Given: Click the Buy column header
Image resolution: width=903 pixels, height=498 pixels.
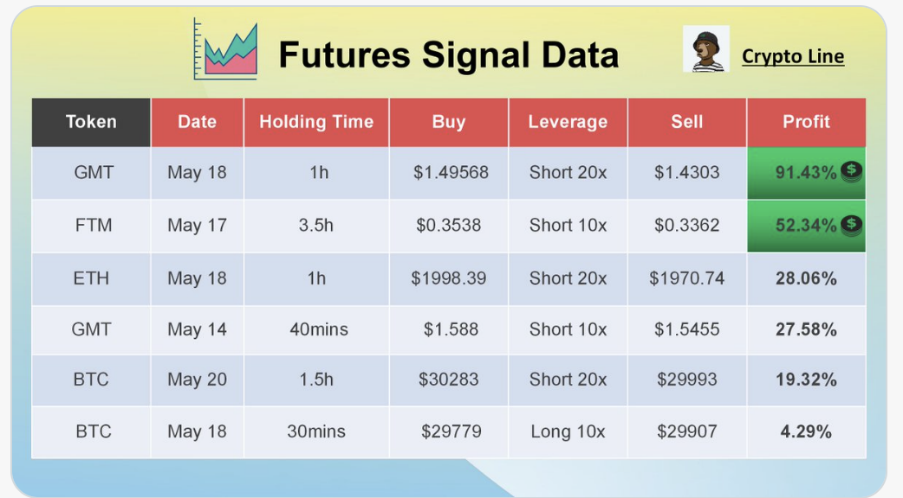Looking at the screenshot, I should tap(449, 122).
